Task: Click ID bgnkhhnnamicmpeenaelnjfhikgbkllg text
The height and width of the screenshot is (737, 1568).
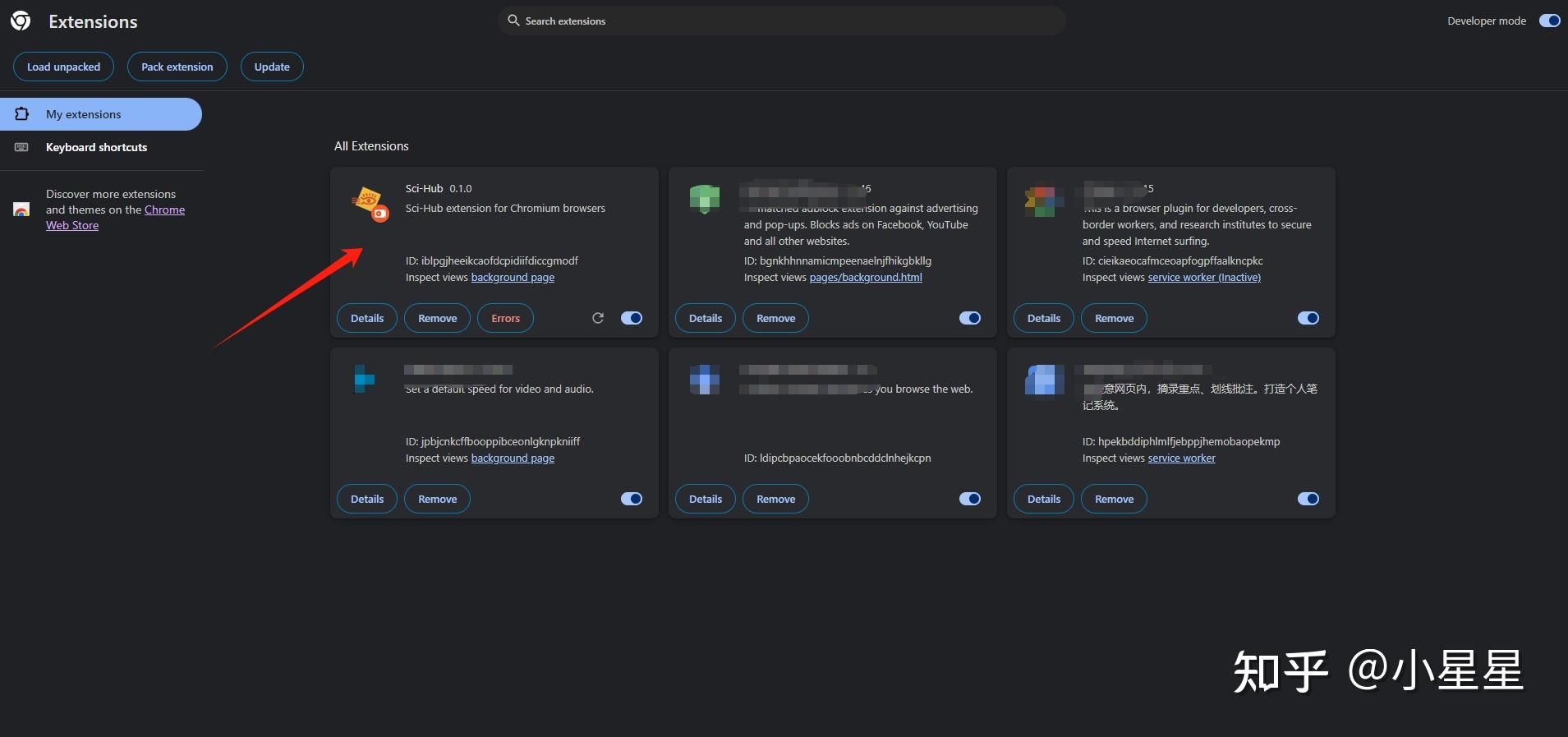Action: tap(837, 261)
